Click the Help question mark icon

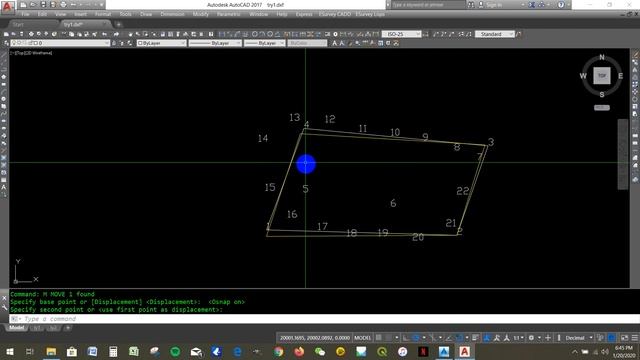561,5
